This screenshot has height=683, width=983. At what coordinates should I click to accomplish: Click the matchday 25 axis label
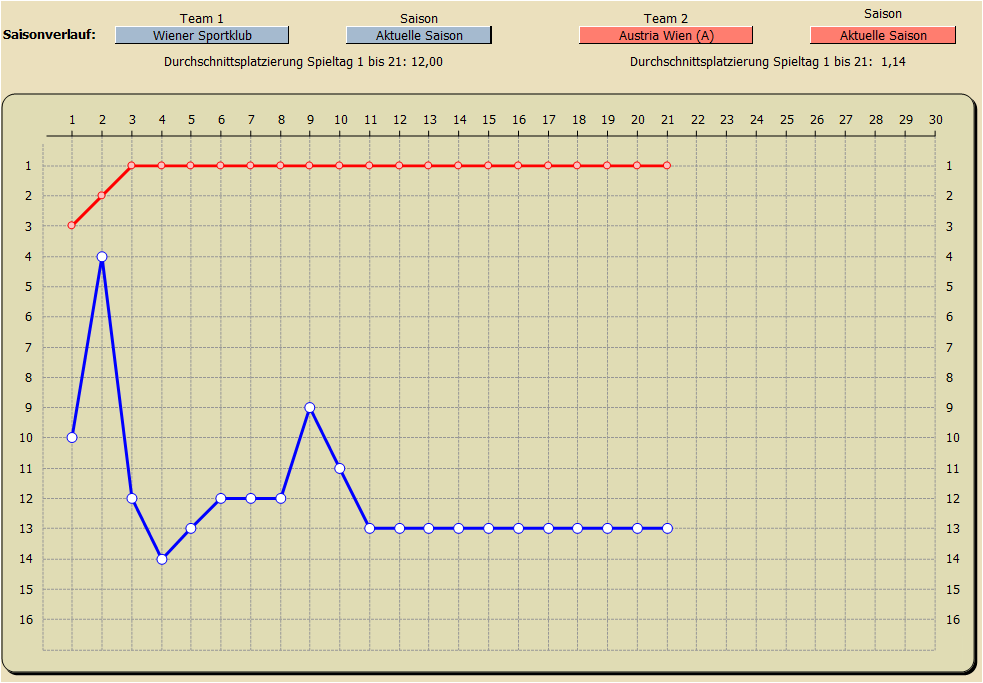787,119
